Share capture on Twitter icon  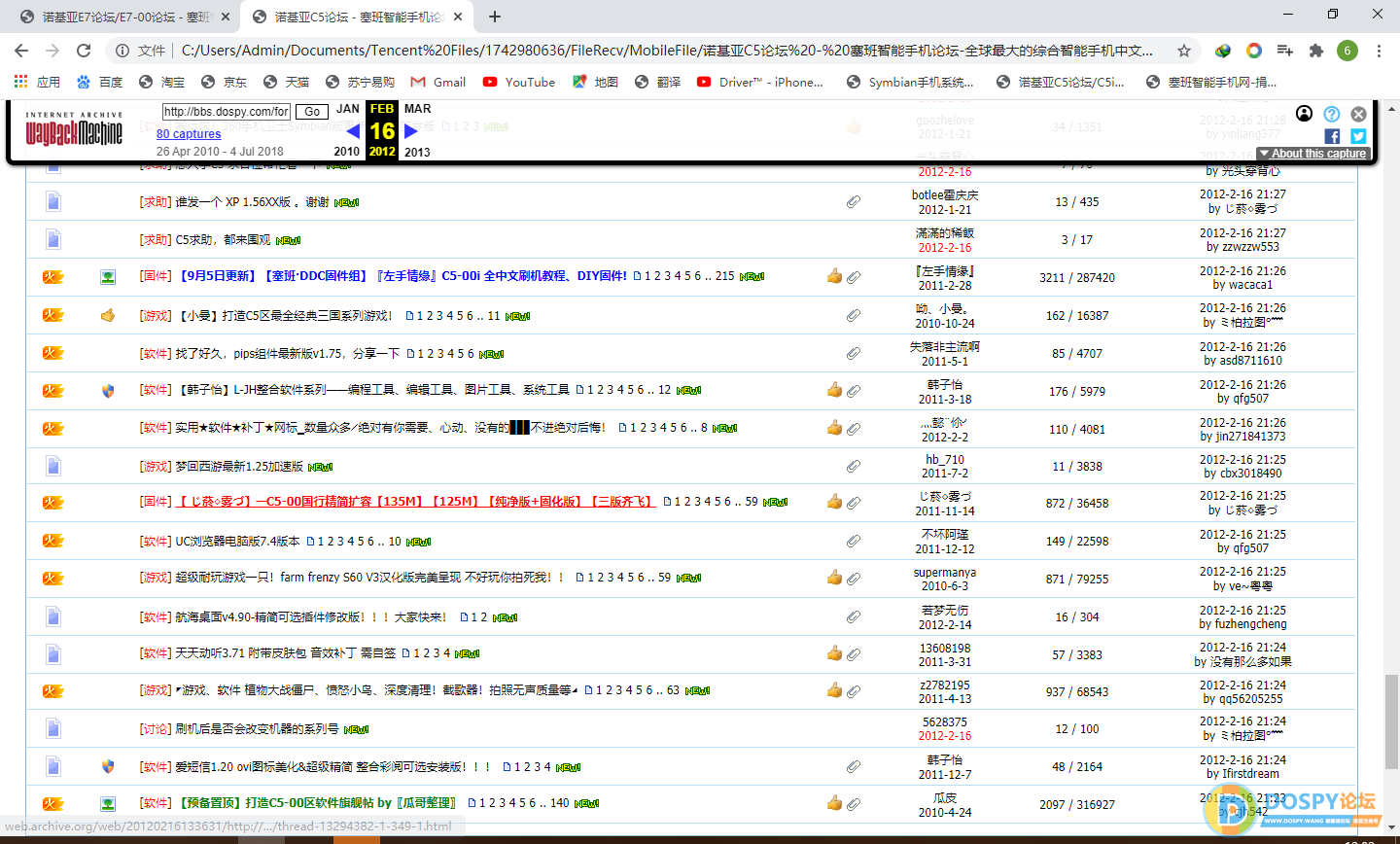click(x=1358, y=136)
